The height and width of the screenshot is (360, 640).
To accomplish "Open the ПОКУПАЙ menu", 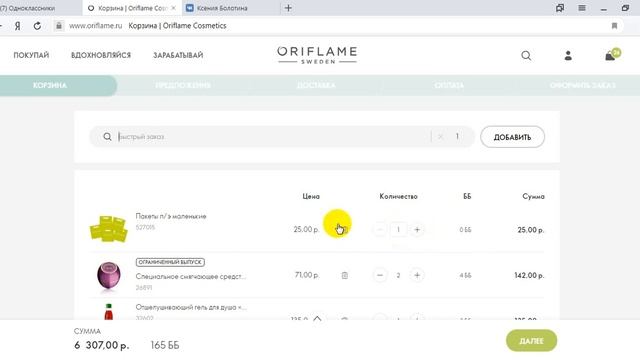I will pos(31,55).
